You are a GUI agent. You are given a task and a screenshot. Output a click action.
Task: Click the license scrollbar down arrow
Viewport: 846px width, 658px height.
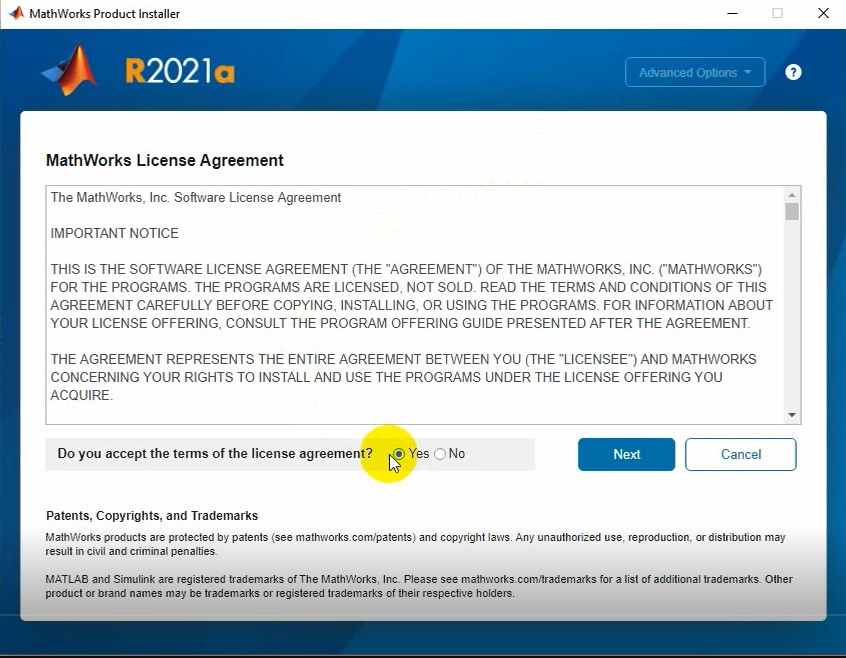(792, 415)
